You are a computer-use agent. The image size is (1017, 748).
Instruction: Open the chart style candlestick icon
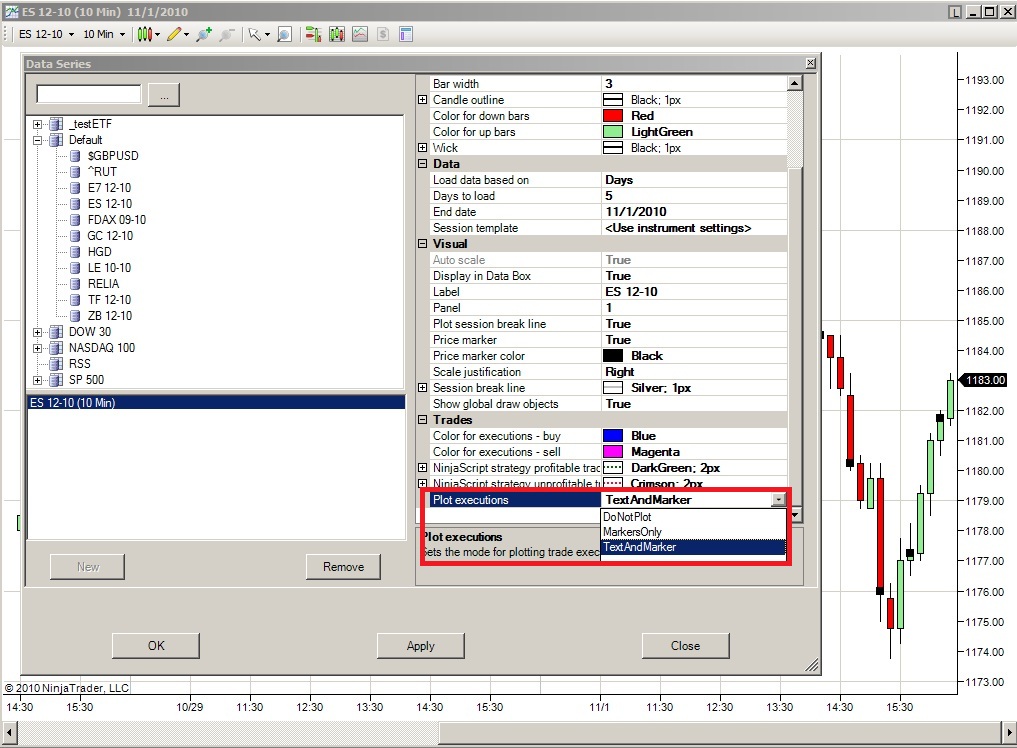point(145,34)
